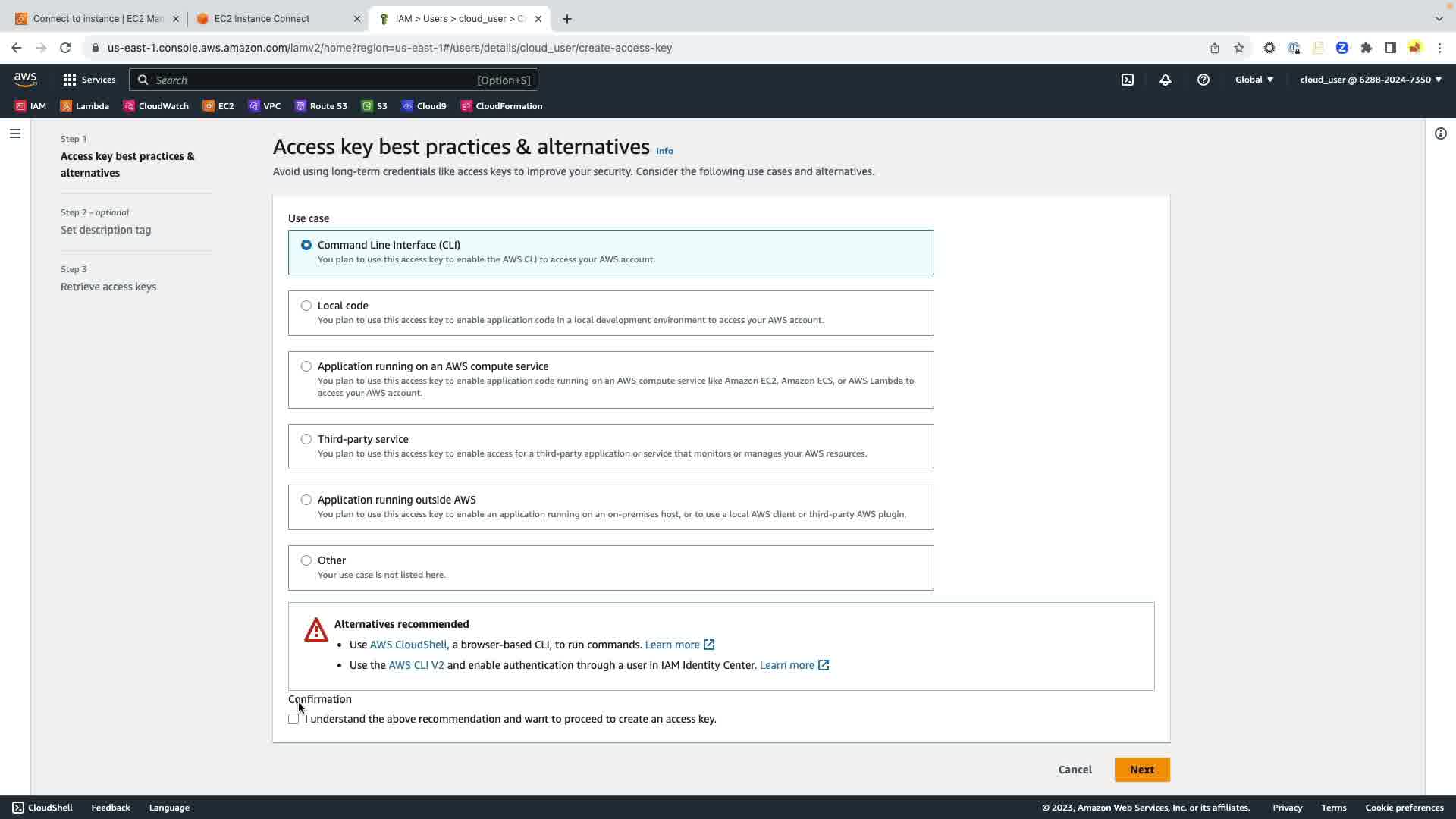Switch to the EC2 Instance Connect tab
The width and height of the screenshot is (1456, 819).
pos(262,19)
